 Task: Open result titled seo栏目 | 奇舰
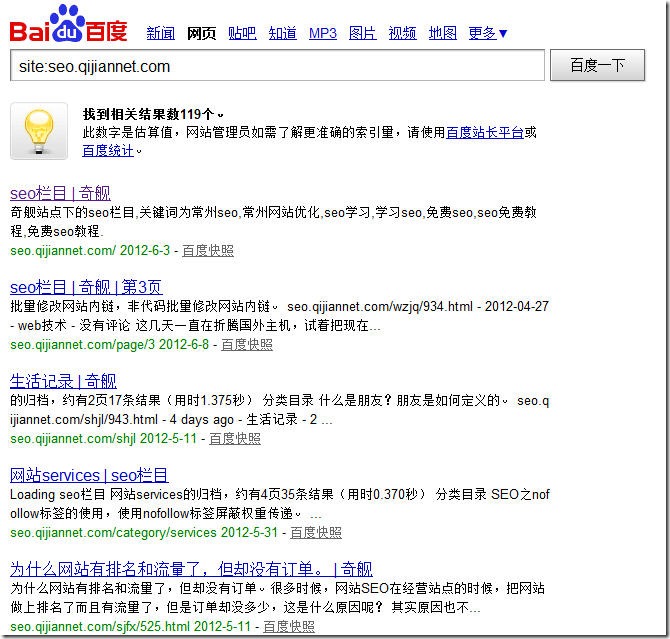point(60,193)
